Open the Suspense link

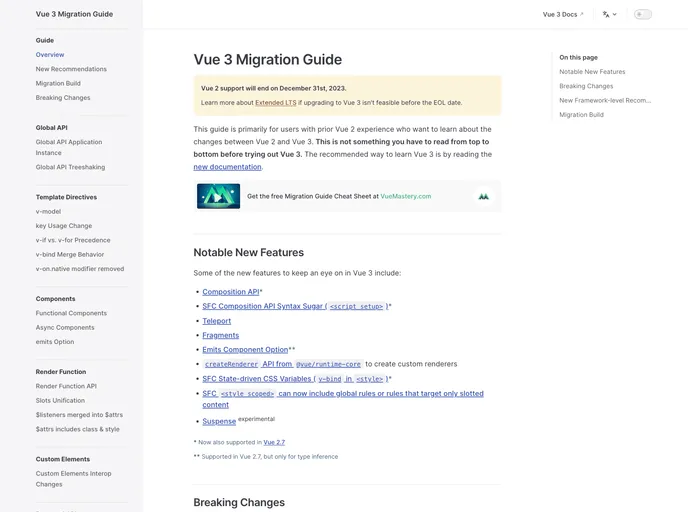(x=219, y=422)
